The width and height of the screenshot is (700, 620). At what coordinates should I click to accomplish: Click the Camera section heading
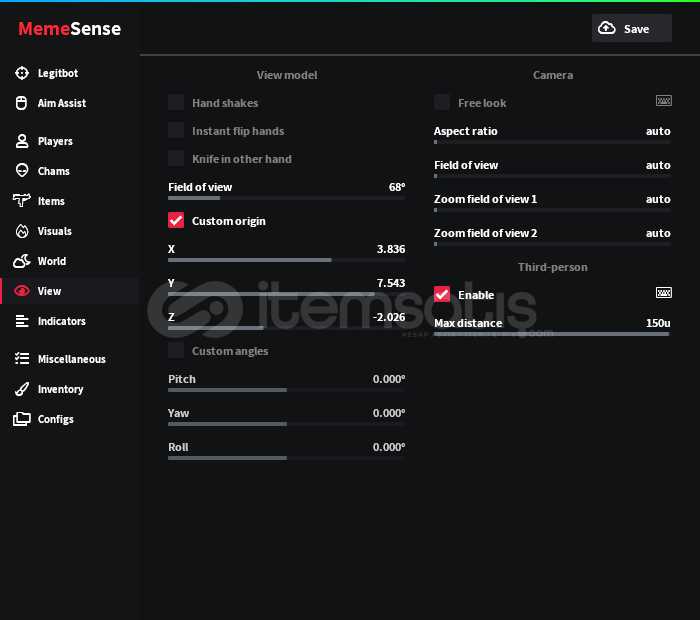click(x=553, y=75)
